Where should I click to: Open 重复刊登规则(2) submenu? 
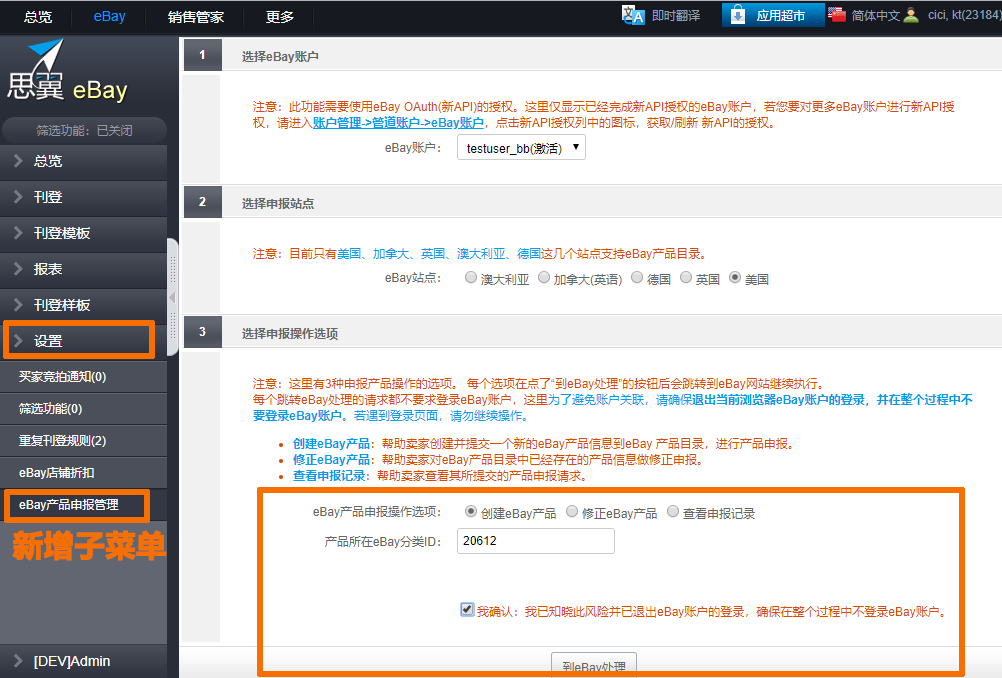click(84, 441)
